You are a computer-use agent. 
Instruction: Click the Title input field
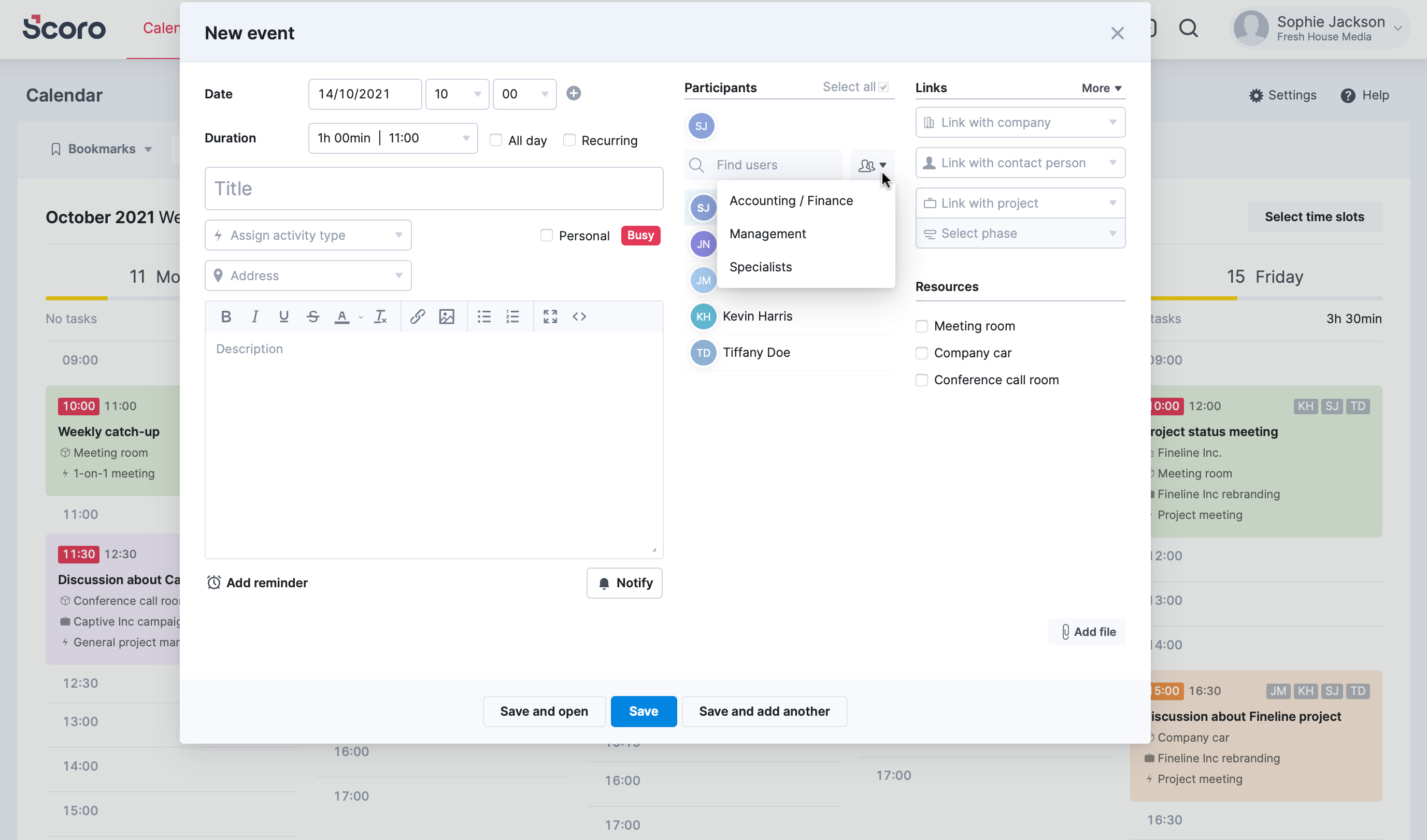point(434,189)
